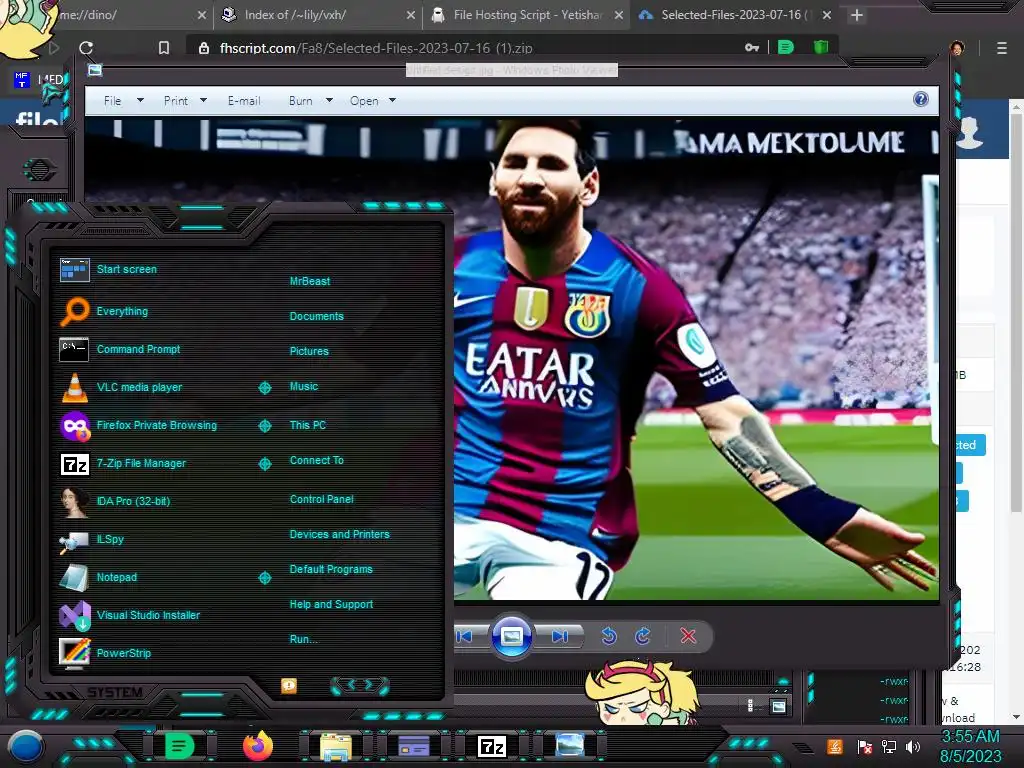Click Windows Start orb
Screen dimensions: 1024x768
[26, 746]
